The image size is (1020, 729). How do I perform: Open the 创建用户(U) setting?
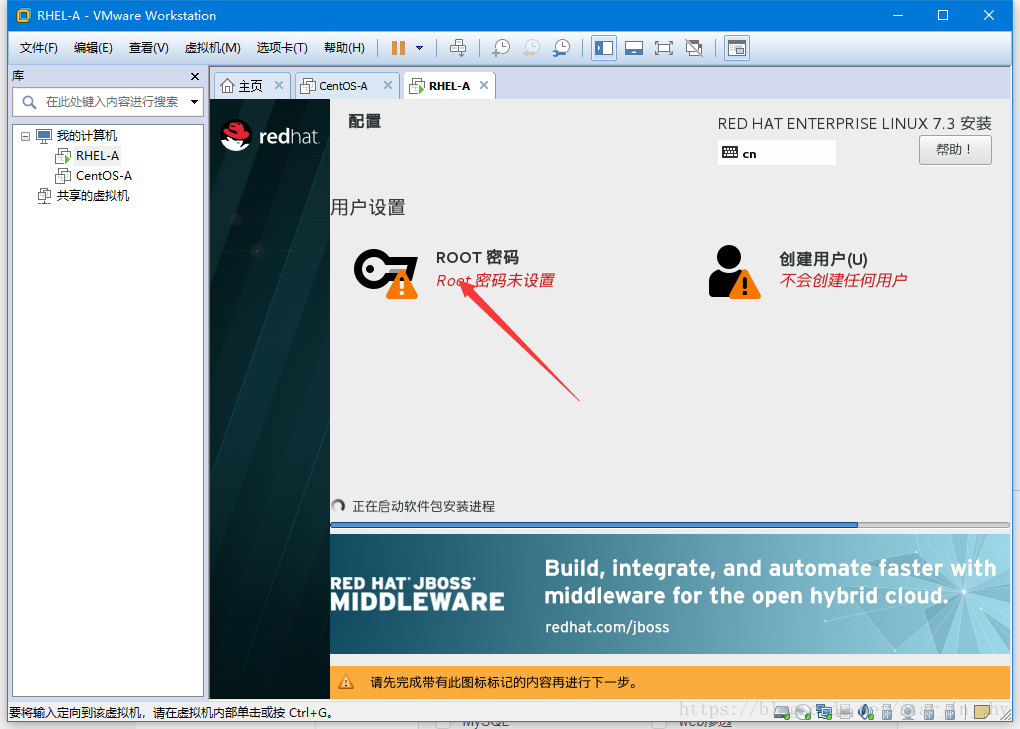pyautogui.click(x=823, y=259)
